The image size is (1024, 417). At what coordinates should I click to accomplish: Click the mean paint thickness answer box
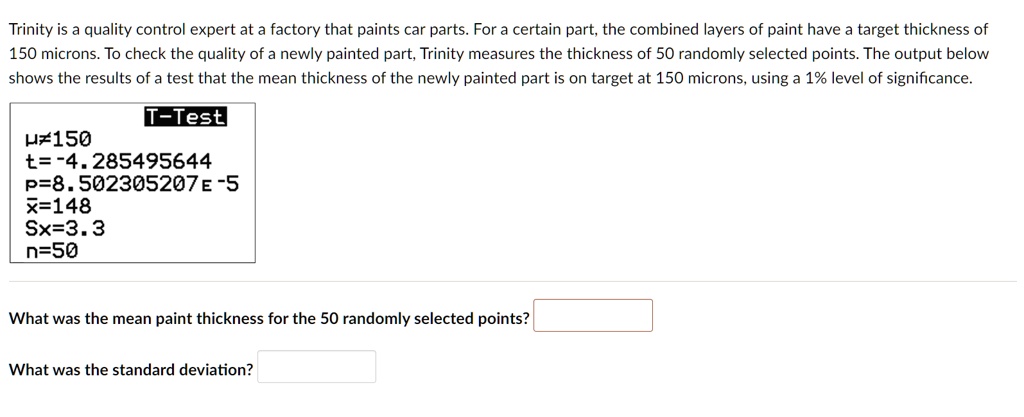click(x=592, y=316)
